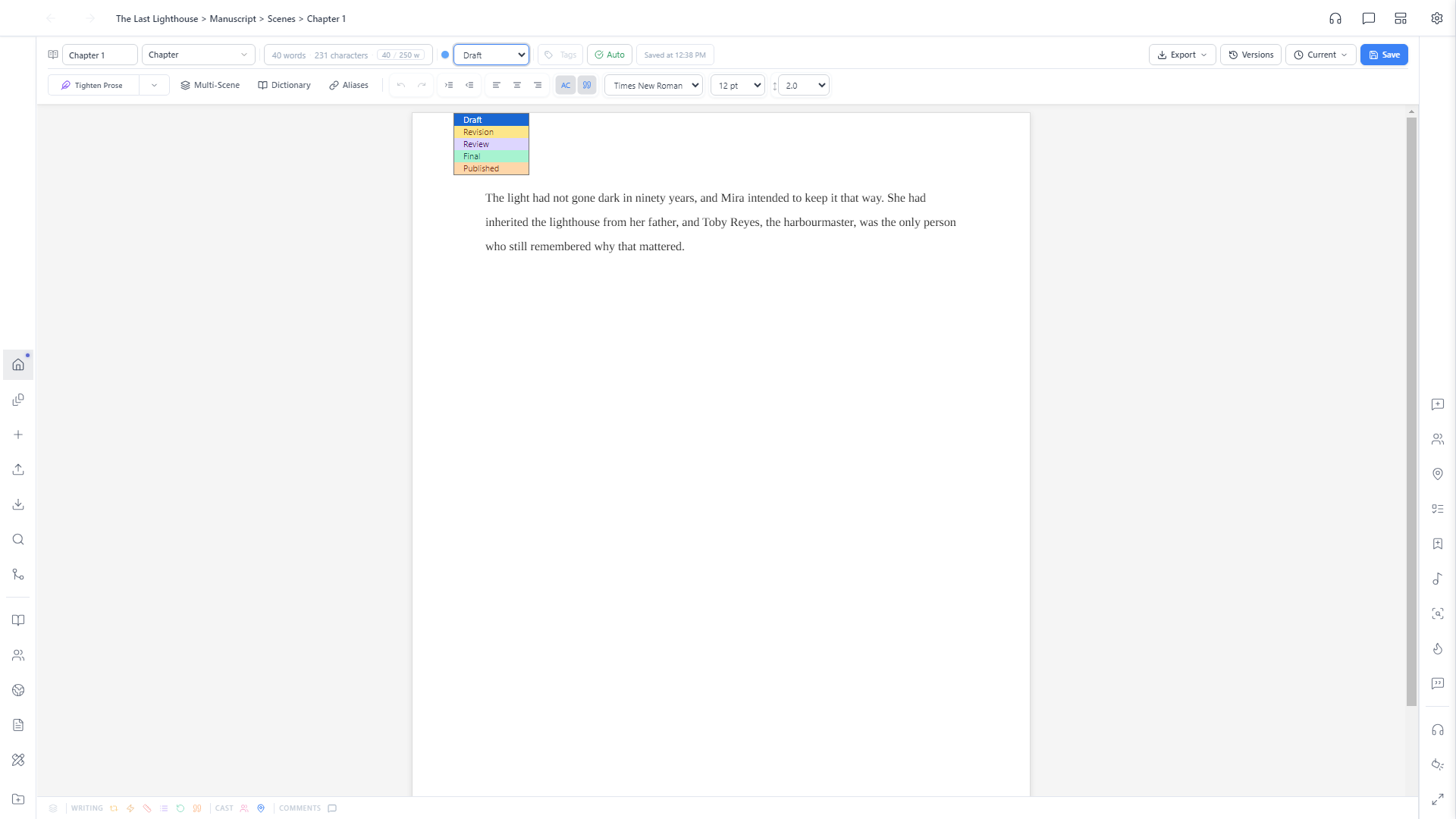This screenshot has height=819, width=1456.
Task: Open the Dictionary
Action: point(284,85)
